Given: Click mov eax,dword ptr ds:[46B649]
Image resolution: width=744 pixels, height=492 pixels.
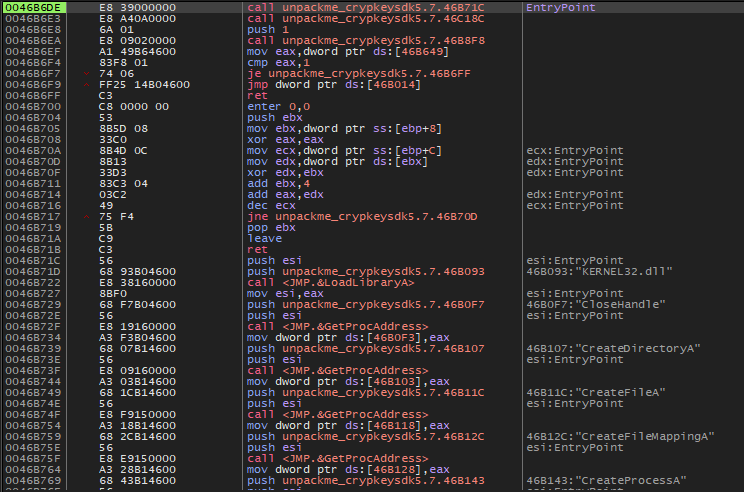Looking at the screenshot, I should coord(348,51).
